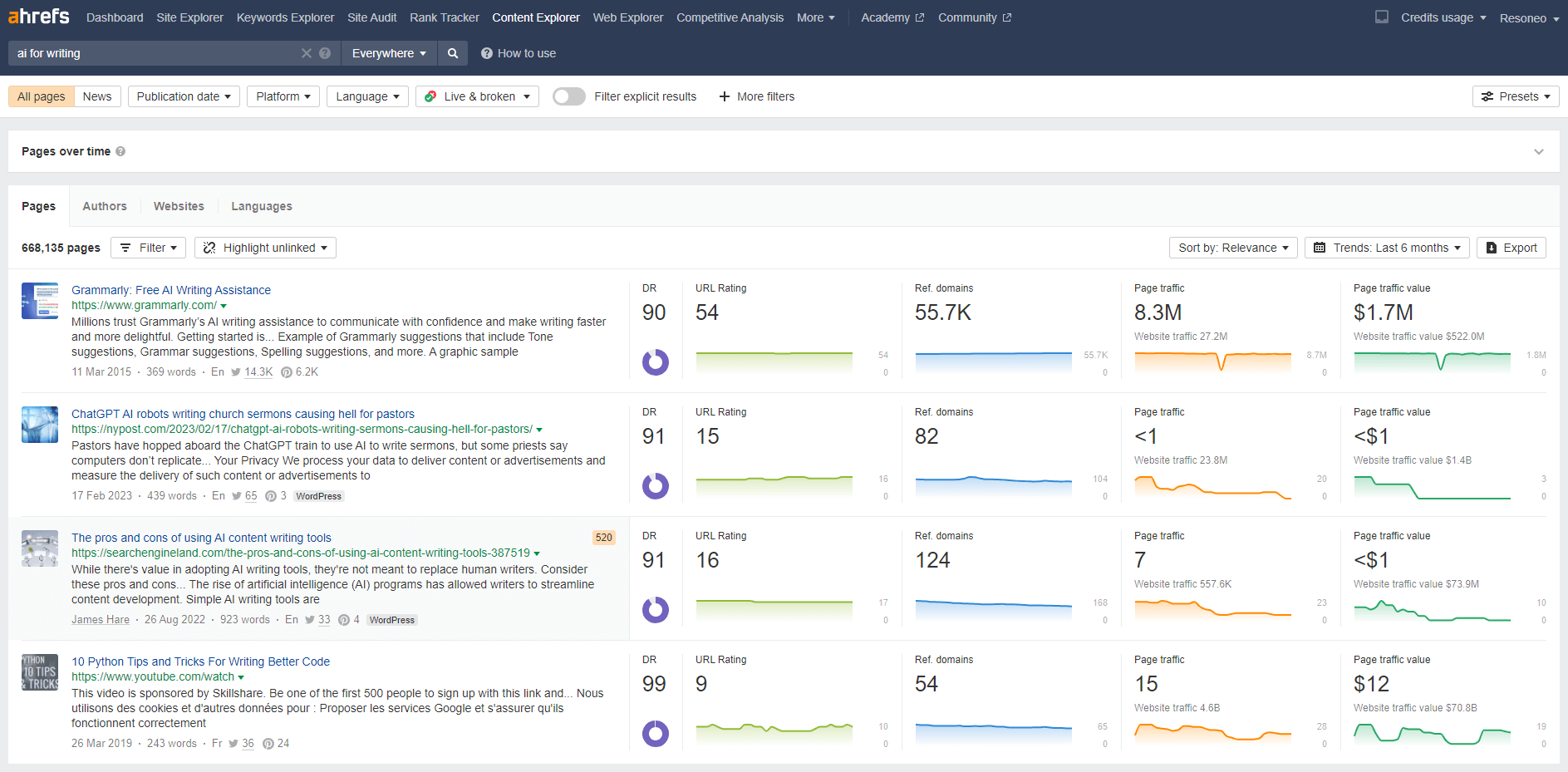This screenshot has height=772, width=1568.
Task: Toggle Filter explicit results switch
Action: tap(569, 96)
